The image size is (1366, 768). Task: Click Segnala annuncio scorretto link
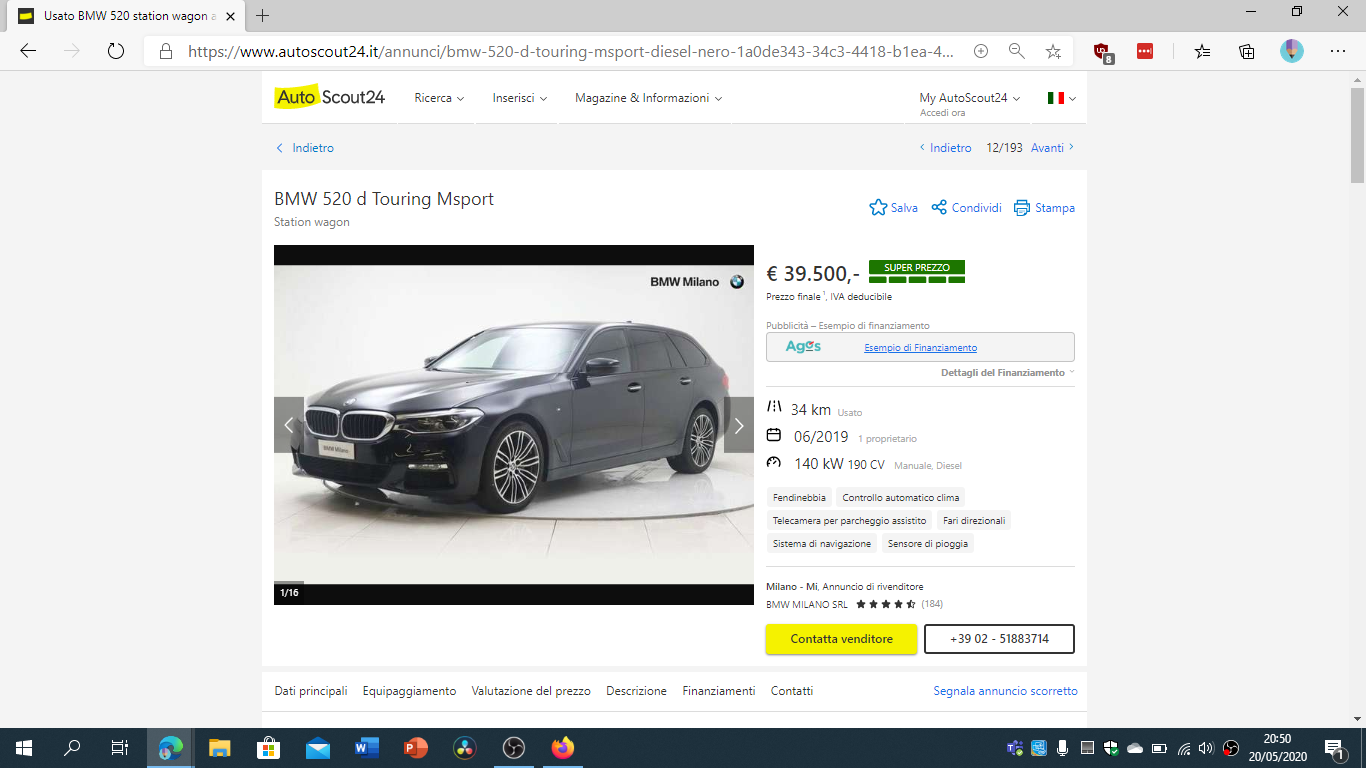point(1005,691)
